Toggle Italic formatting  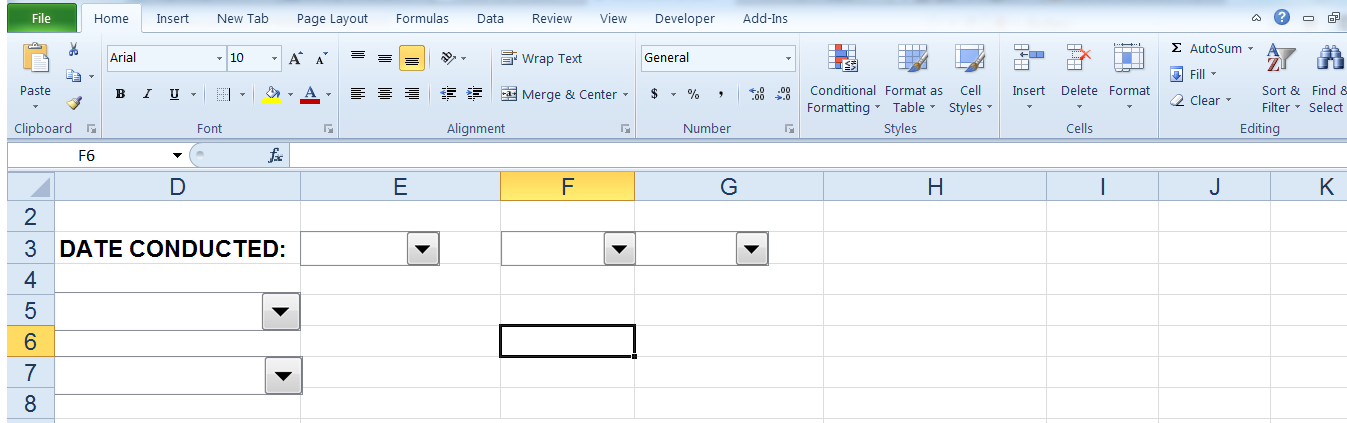147,94
